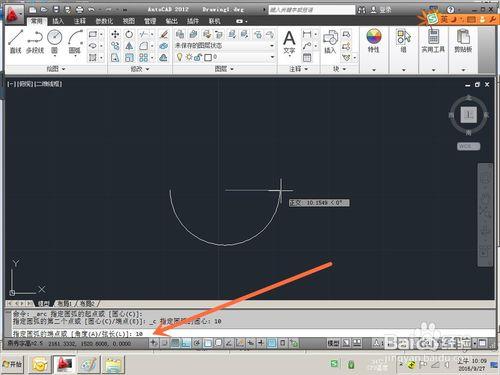The height and width of the screenshot is (375, 500).
Task: Expand the Modify panel title arrow
Action: point(147,69)
